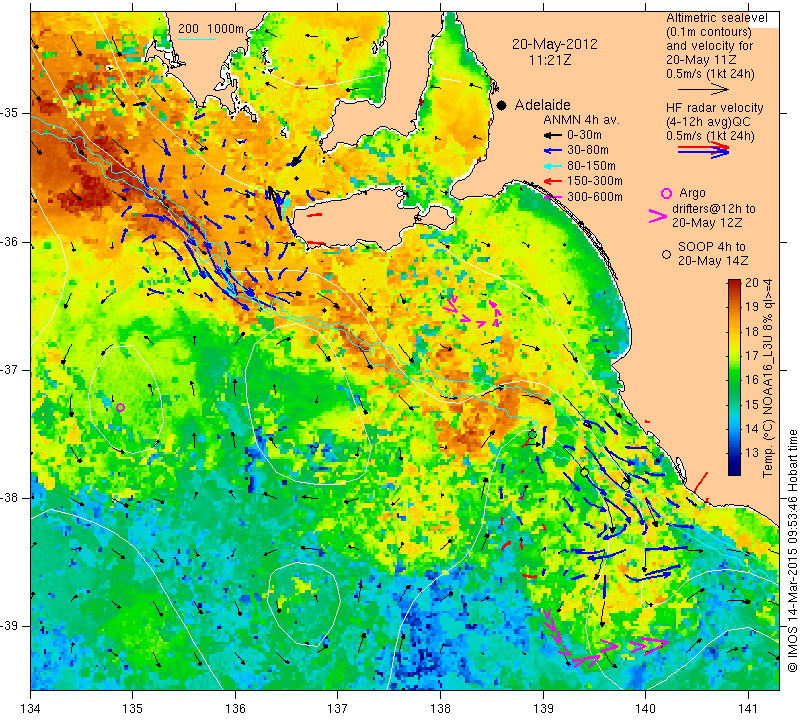Click the black 0-30m arrow in ANMN legend
800x720 pixels.
tap(552, 135)
